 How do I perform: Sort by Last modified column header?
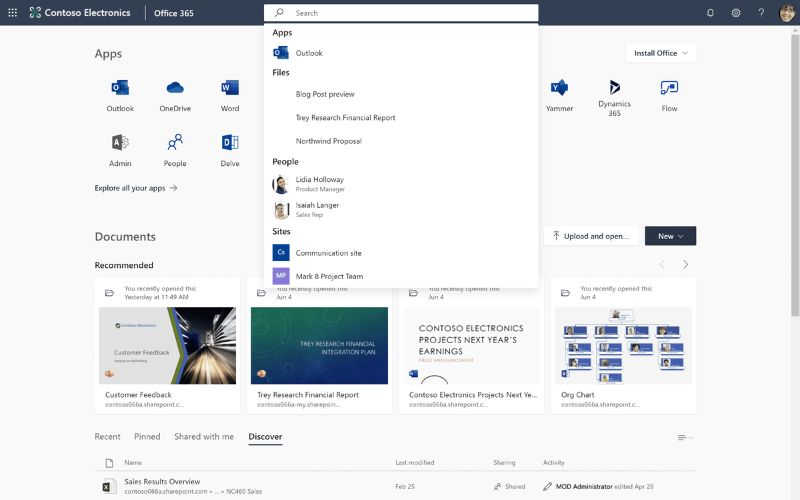415,463
